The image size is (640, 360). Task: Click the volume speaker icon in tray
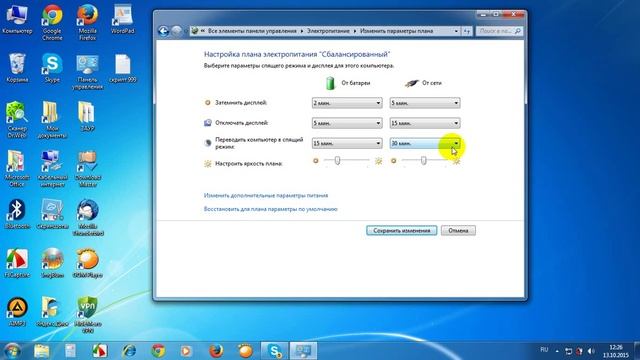click(591, 351)
